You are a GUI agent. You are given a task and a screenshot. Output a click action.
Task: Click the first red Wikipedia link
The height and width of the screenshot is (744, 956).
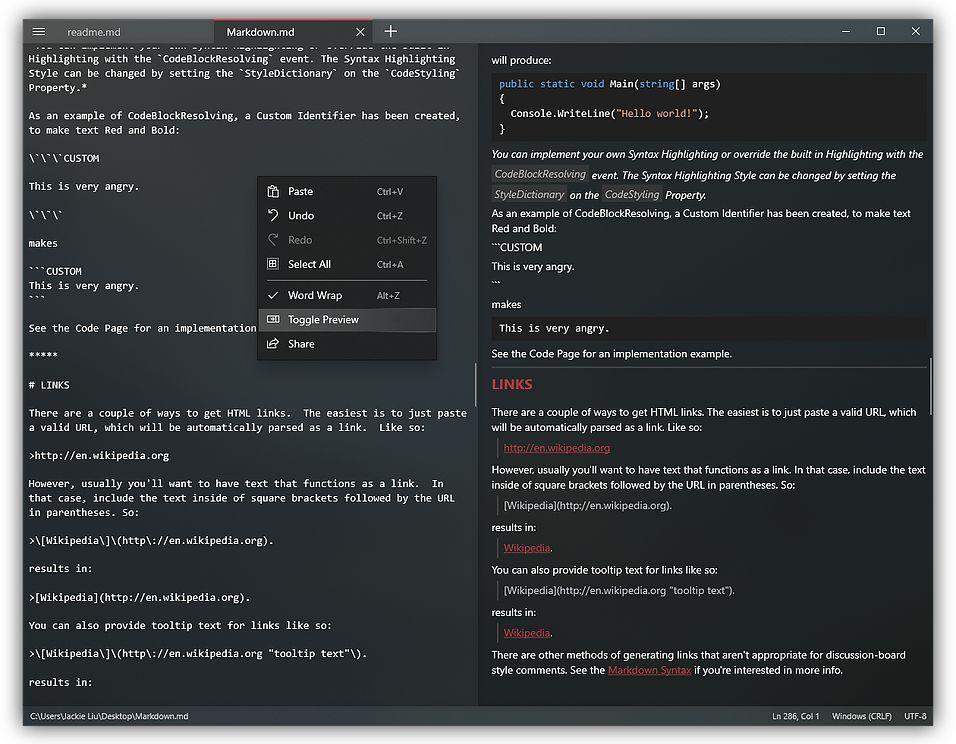[x=527, y=548]
